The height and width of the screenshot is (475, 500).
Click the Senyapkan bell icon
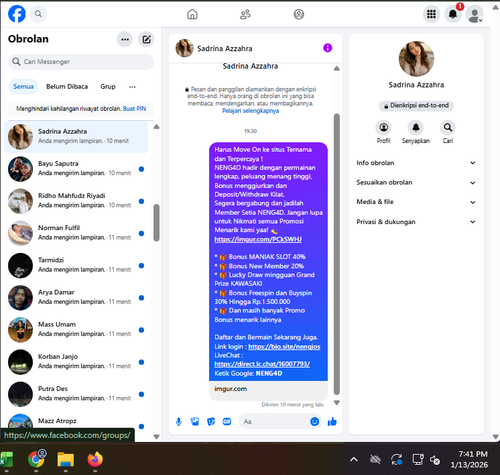416,128
